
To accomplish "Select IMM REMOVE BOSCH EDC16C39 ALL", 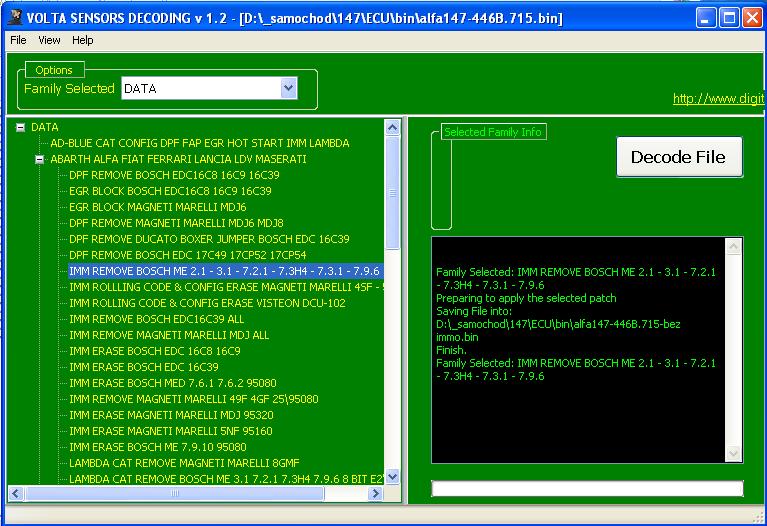I will (156, 319).
